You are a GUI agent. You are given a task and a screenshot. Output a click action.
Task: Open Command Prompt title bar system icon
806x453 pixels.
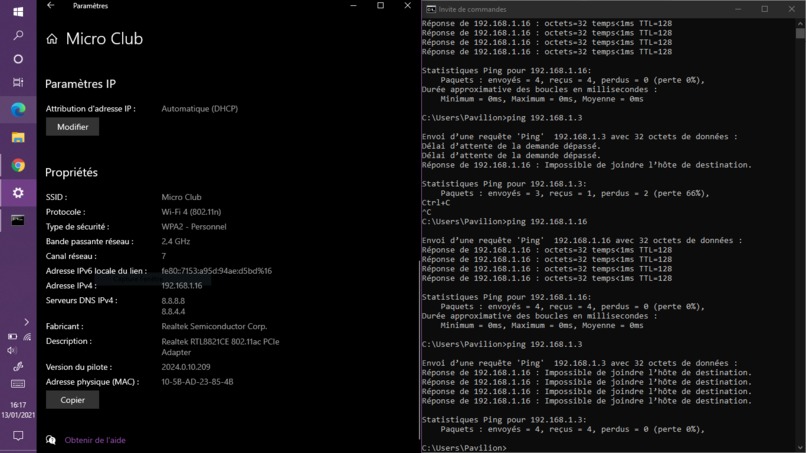(431, 9)
